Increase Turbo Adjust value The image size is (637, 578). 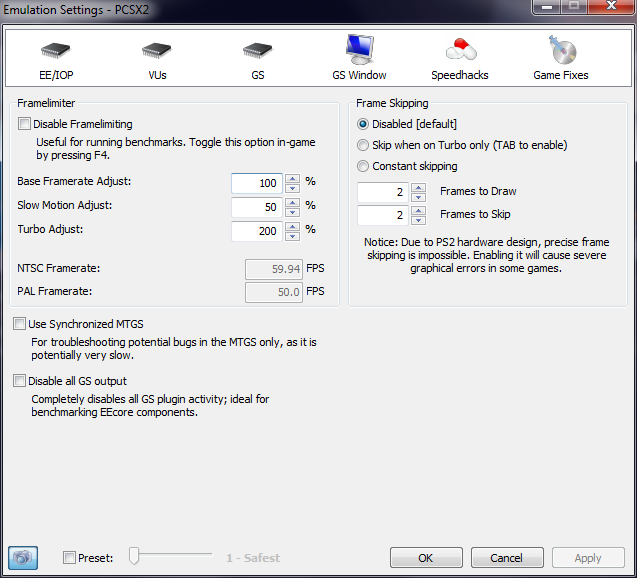[x=292, y=226]
